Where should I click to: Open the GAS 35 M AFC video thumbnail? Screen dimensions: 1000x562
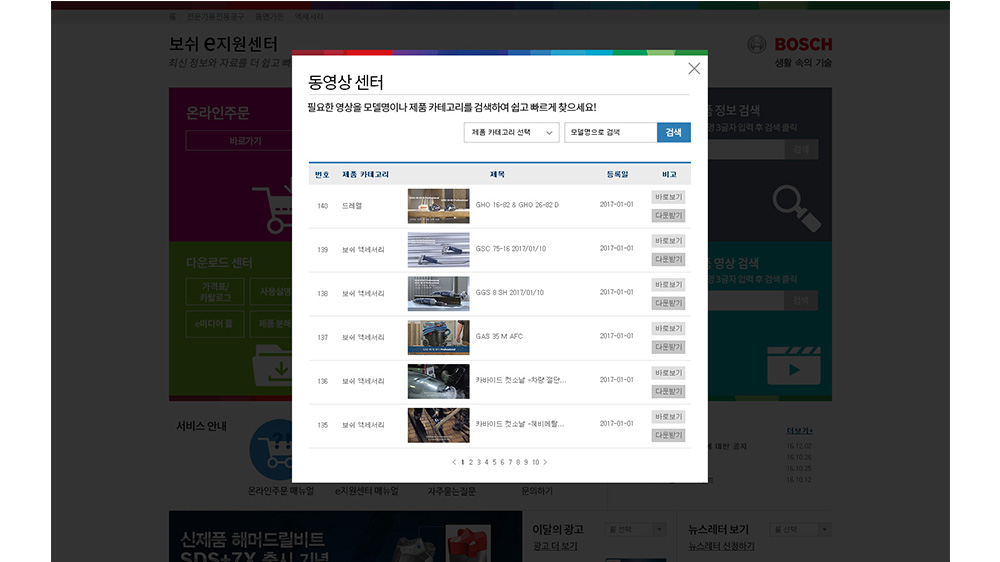pos(438,337)
